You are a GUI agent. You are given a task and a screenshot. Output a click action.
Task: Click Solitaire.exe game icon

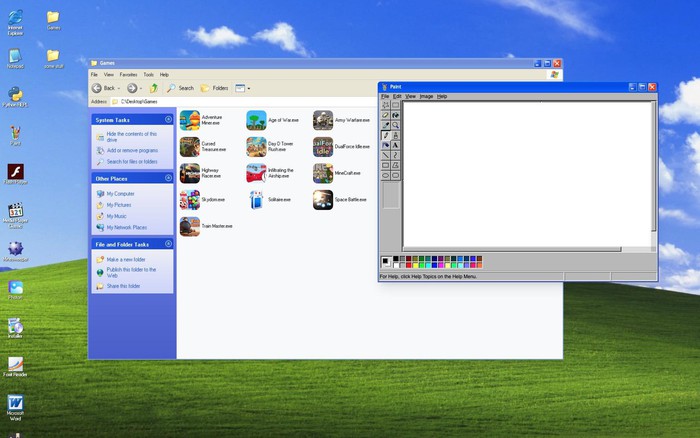tap(256, 200)
